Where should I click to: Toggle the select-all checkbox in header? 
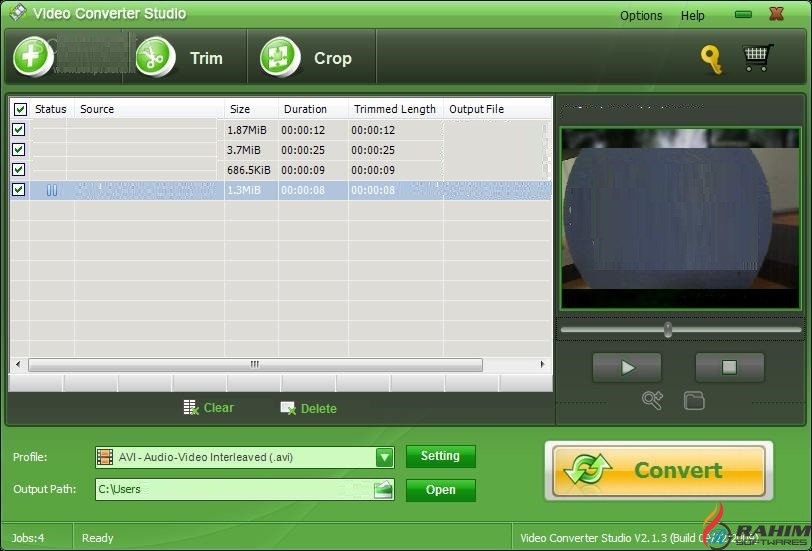pos(20,109)
